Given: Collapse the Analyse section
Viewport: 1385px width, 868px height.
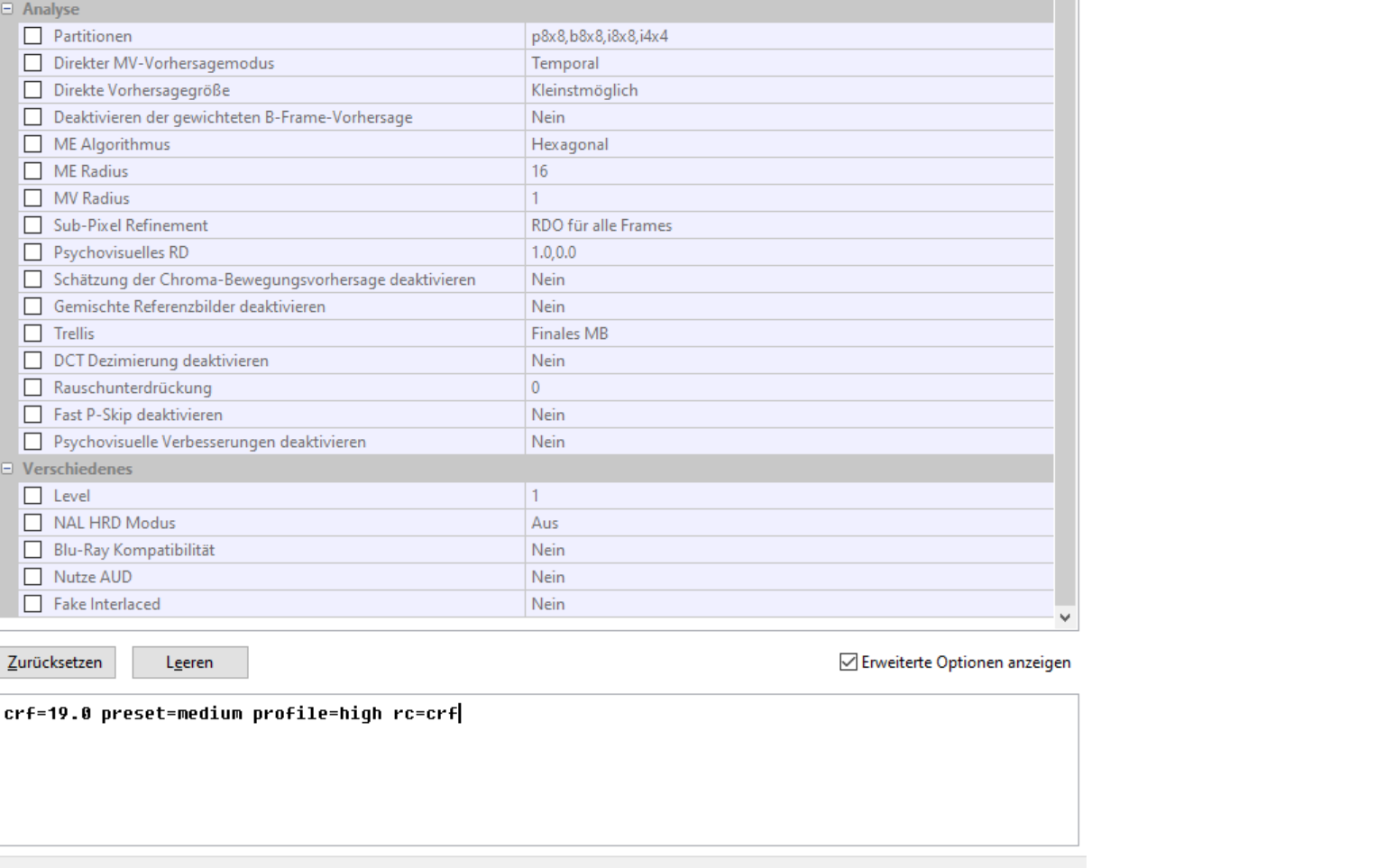Looking at the screenshot, I should [7, 9].
